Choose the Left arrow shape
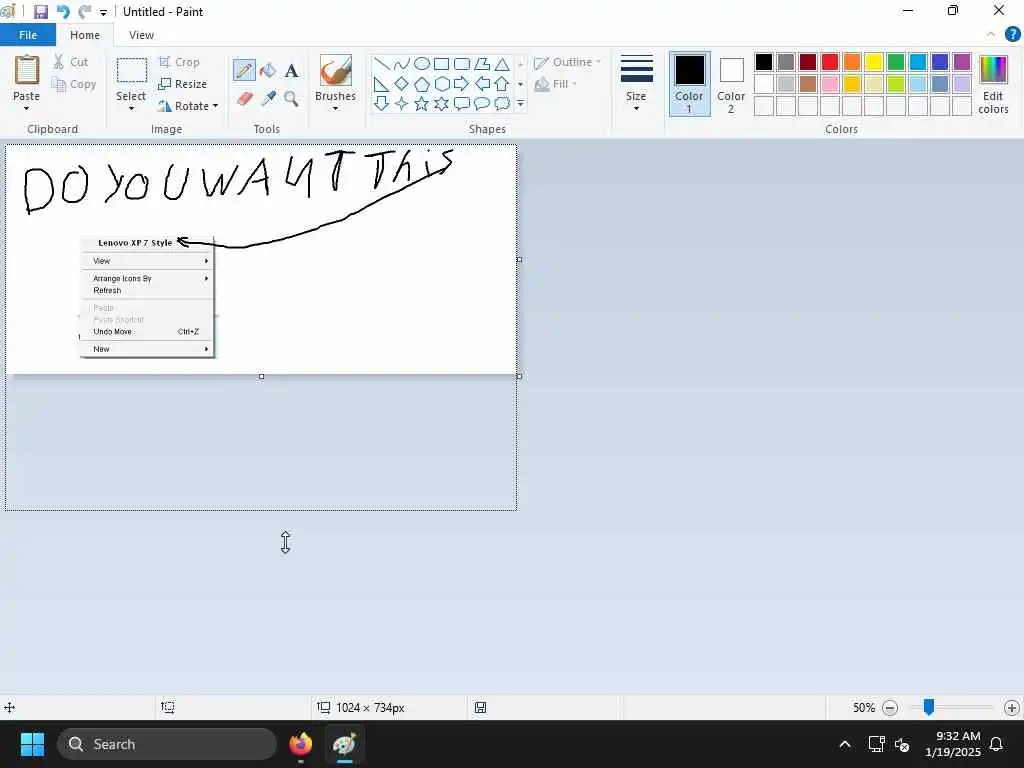The height and width of the screenshot is (768, 1024). (x=482, y=84)
